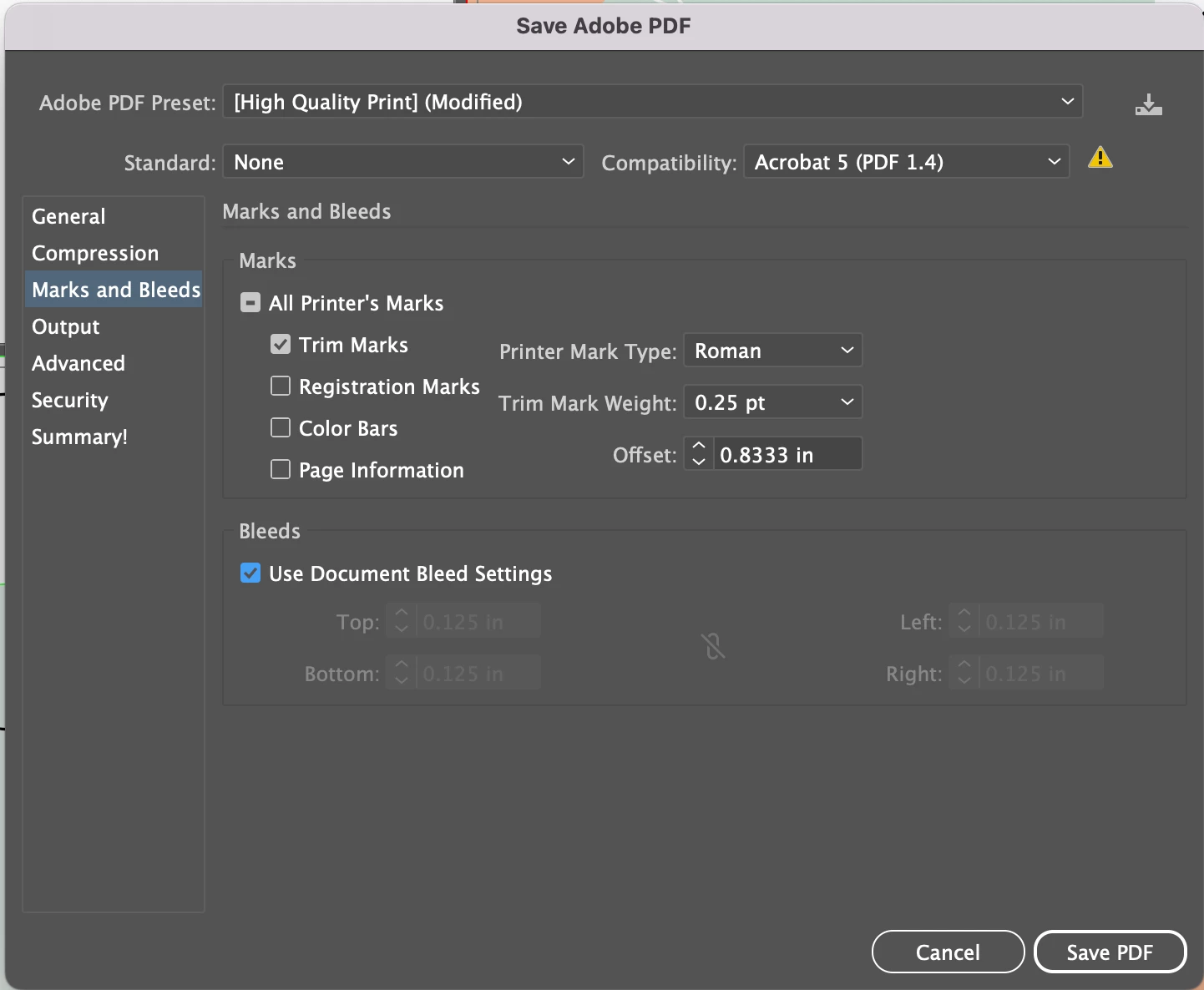This screenshot has width=1204, height=990.
Task: Select the Output section
Action: 114,326
